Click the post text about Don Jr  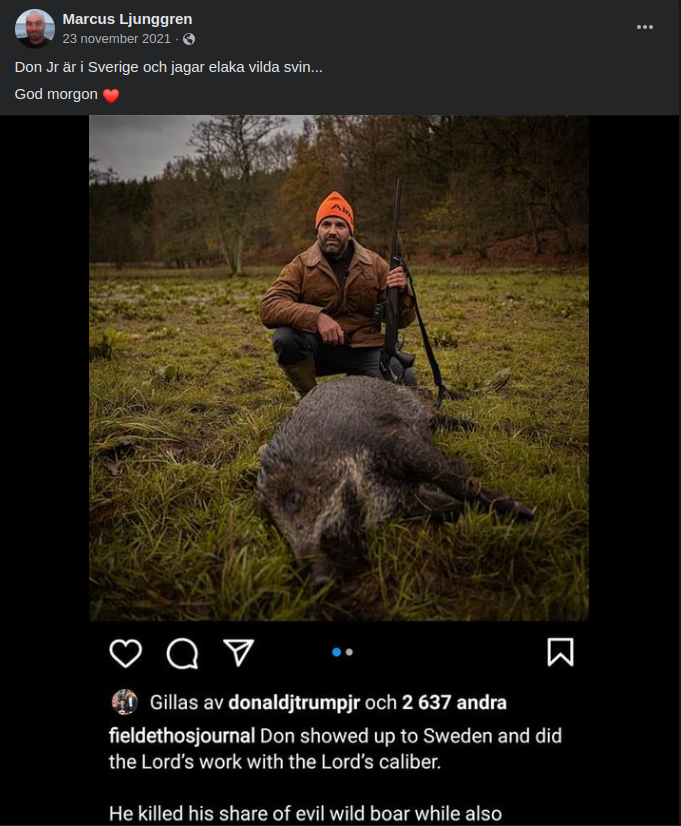pyautogui.click(x=170, y=68)
